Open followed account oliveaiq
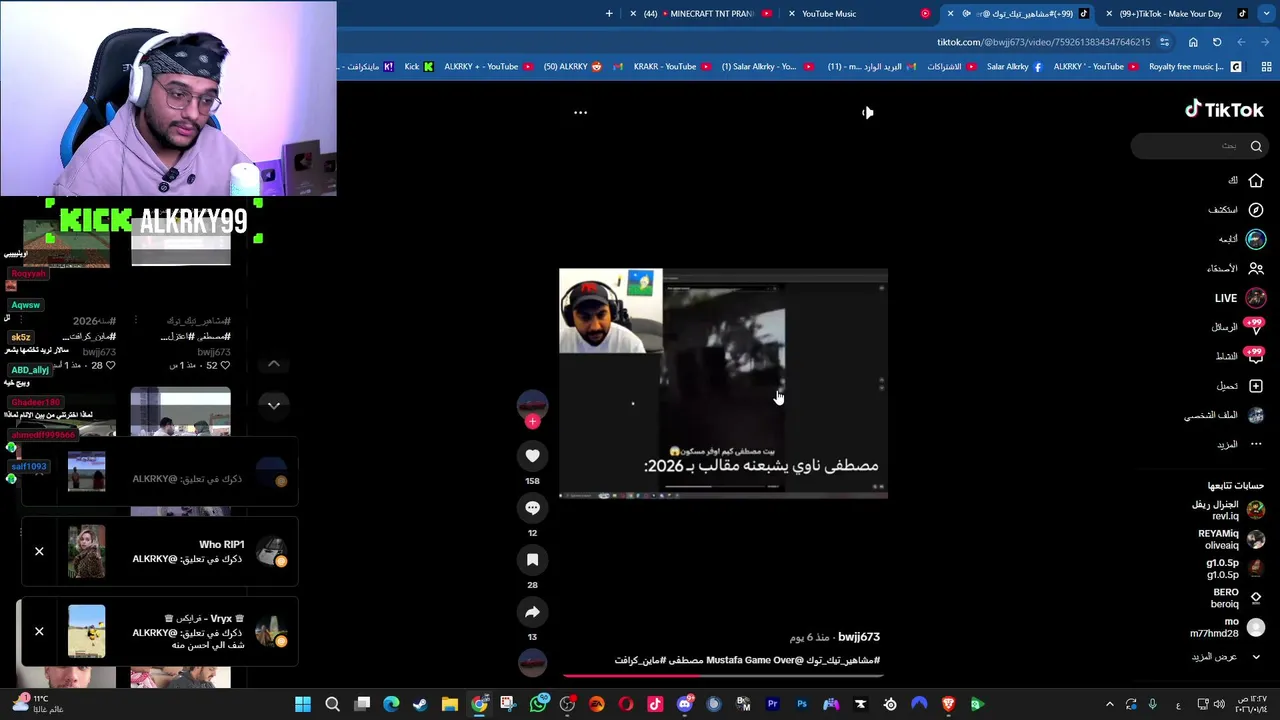This screenshot has width=1280, height=720. pos(1231,540)
